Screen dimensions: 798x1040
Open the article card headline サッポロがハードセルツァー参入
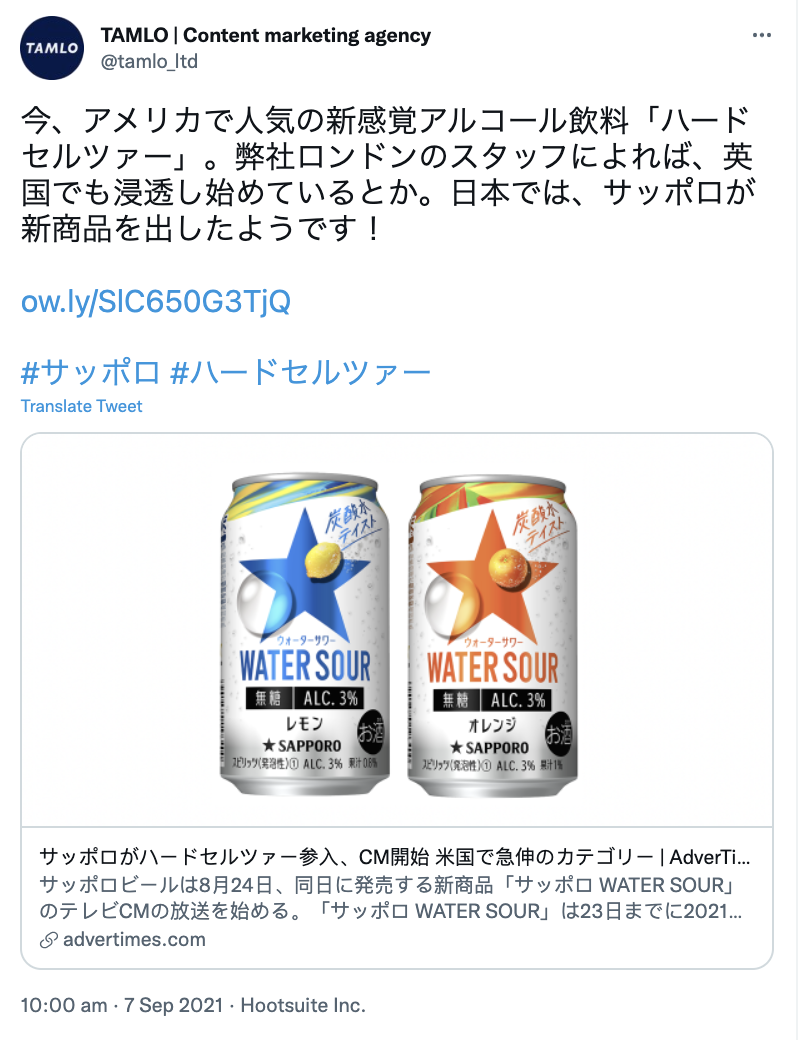(x=394, y=857)
